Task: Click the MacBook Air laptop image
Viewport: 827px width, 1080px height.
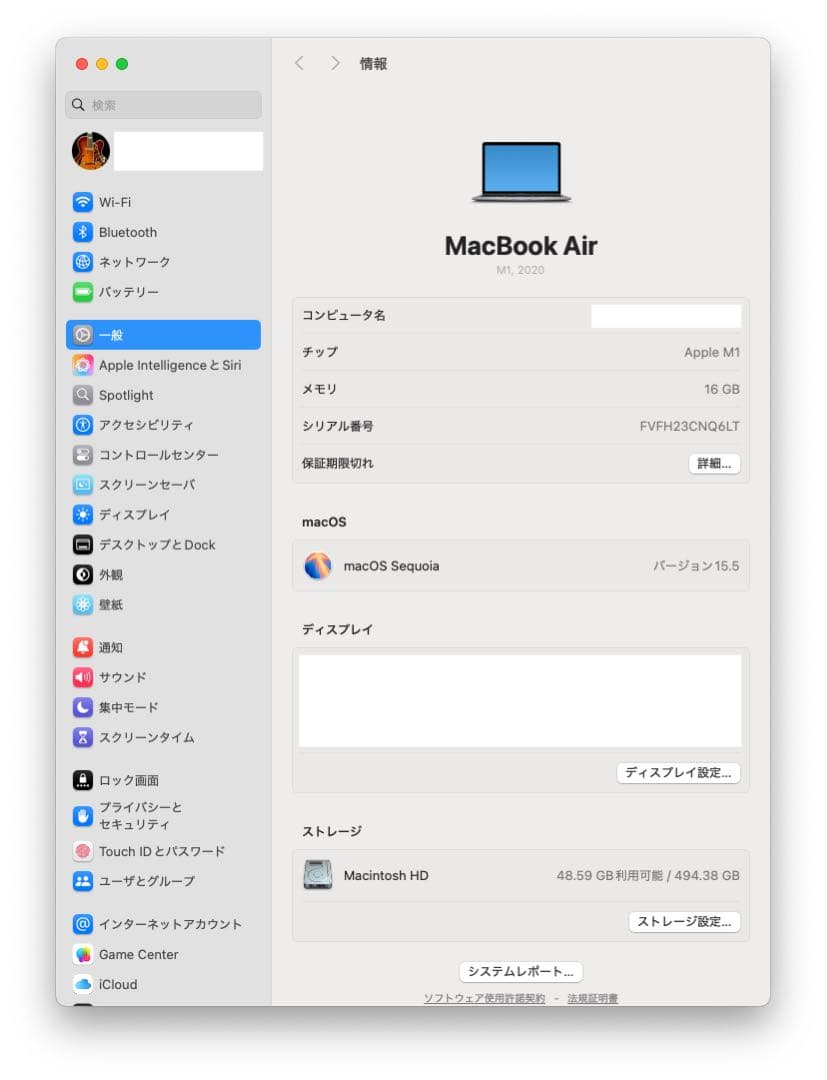Action: pyautogui.click(x=521, y=172)
